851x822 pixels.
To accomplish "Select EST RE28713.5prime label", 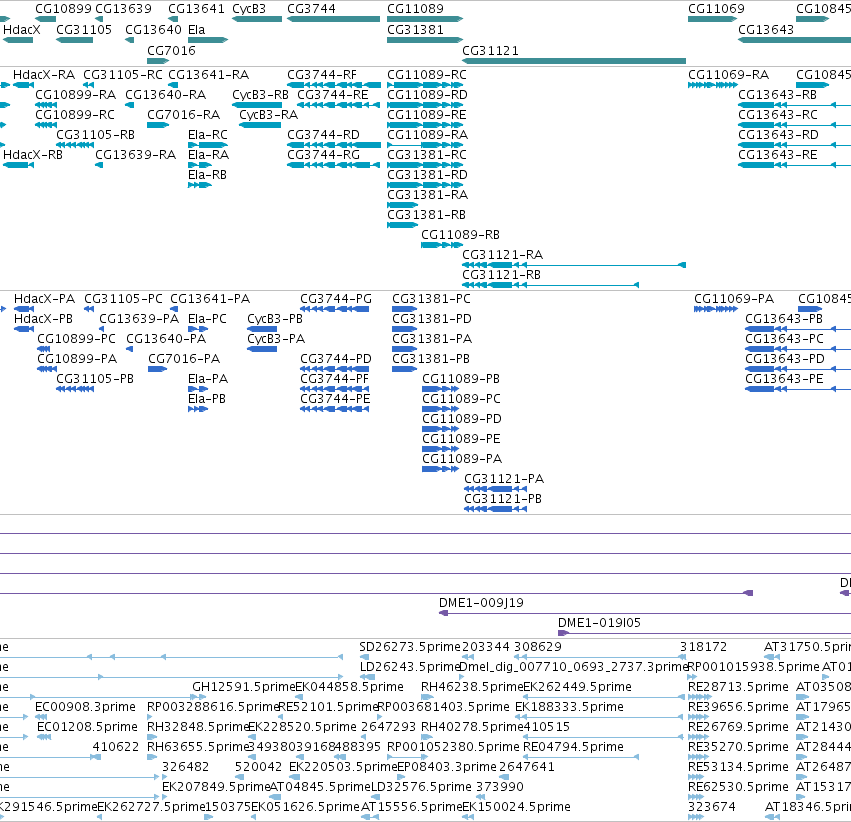I will [x=738, y=686].
